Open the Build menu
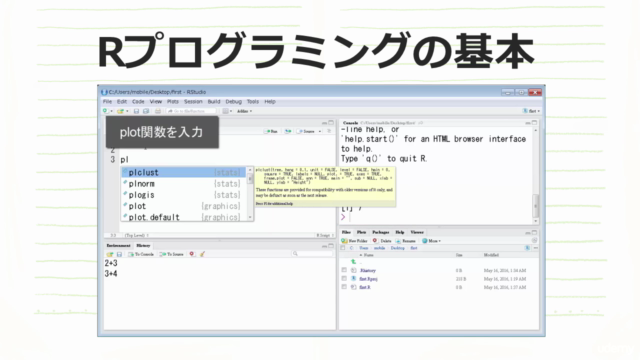 click(214, 102)
